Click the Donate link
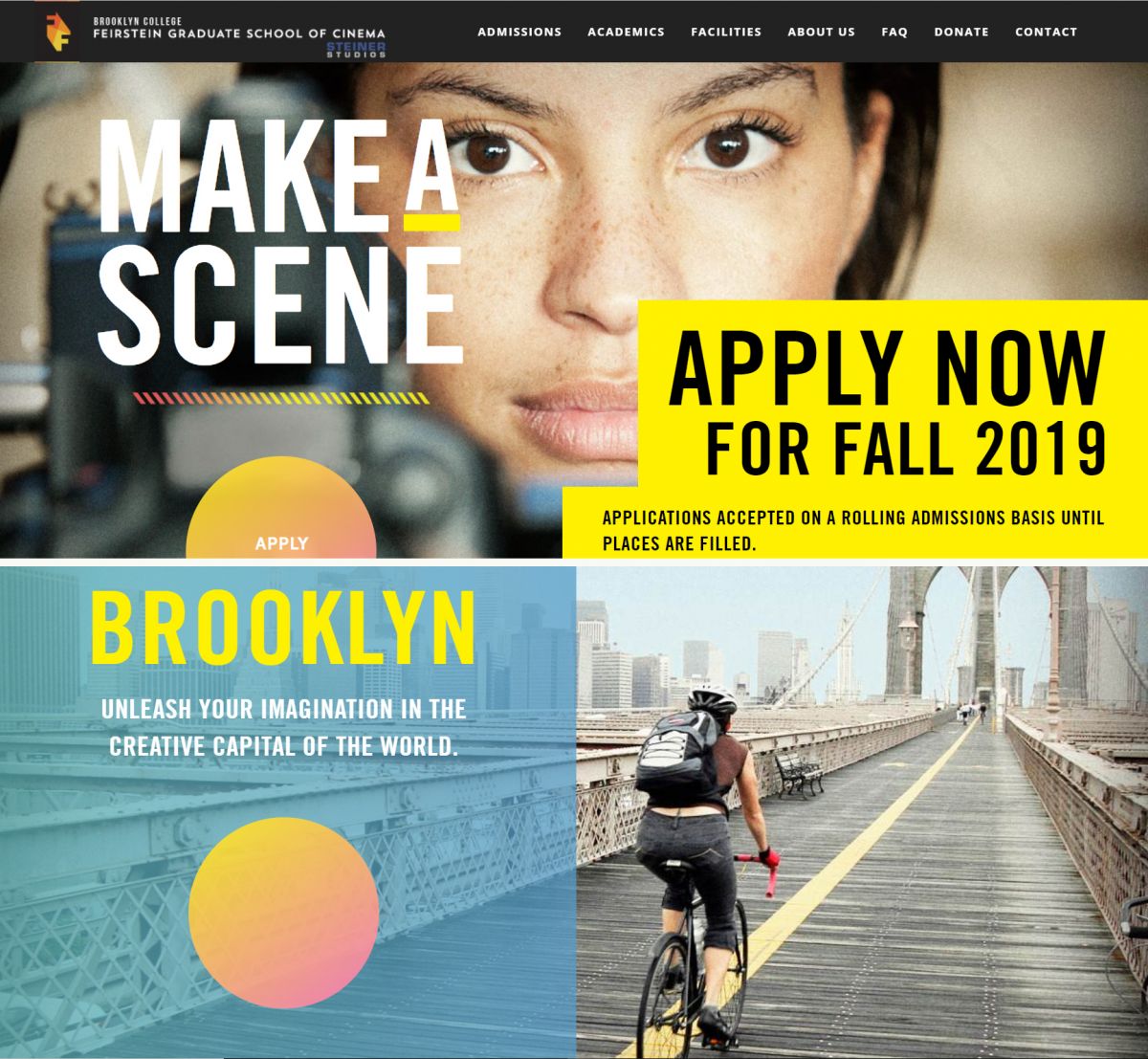1148x1059 pixels. [961, 32]
